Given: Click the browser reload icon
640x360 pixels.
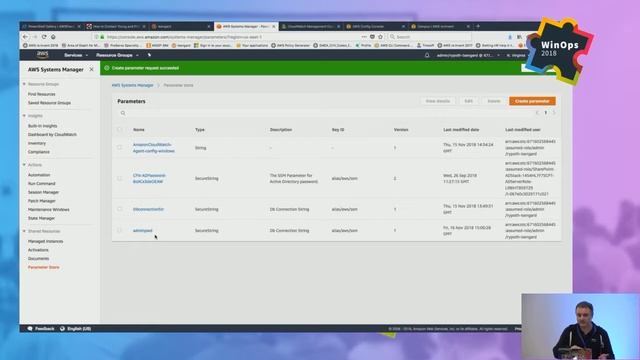Looking at the screenshot, I should 44,37.
